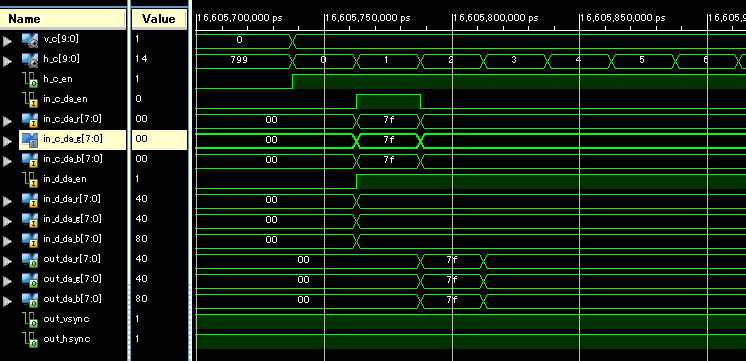Click the Value column header
This screenshot has height=361, width=746.
[159, 19]
